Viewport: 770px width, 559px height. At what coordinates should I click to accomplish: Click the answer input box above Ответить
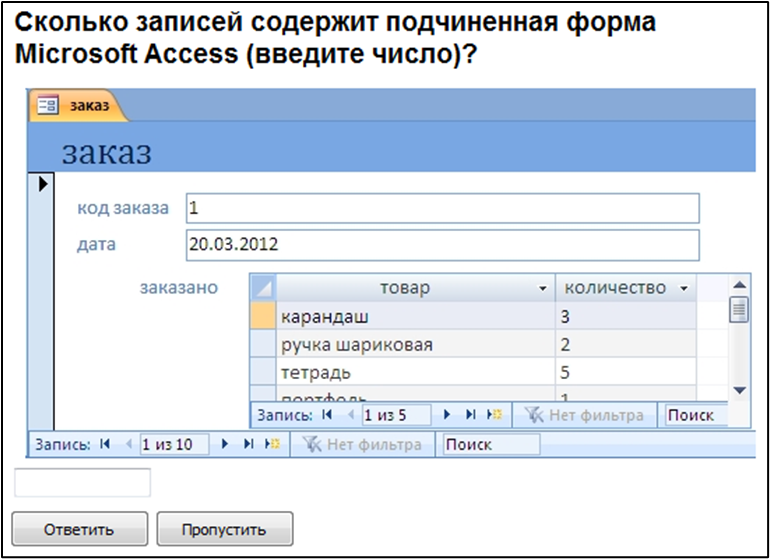pos(82,483)
